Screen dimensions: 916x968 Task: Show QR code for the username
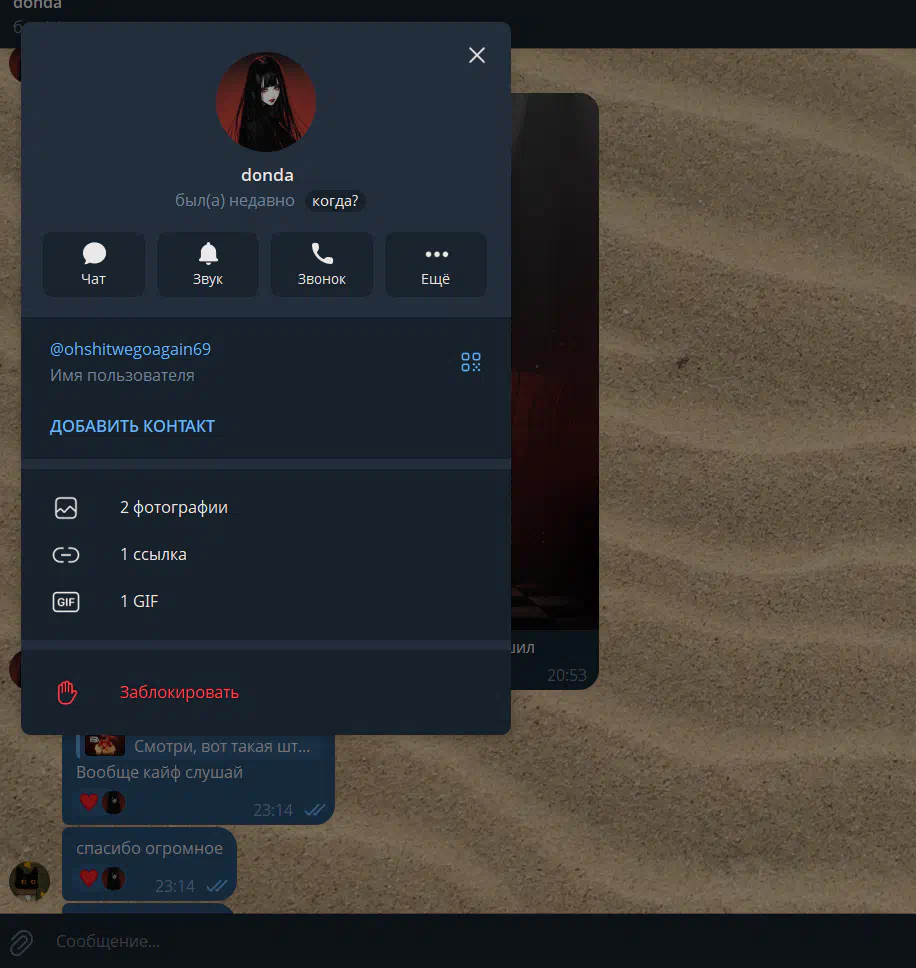(471, 362)
